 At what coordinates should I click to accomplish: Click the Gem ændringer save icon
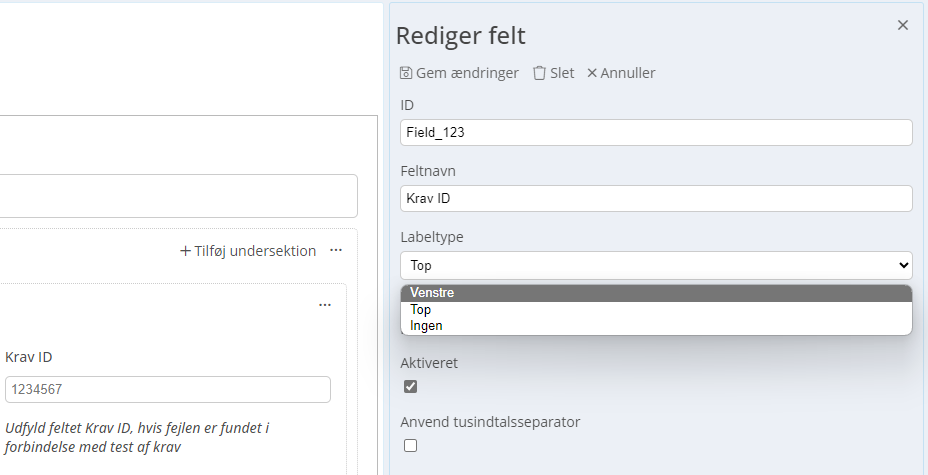coord(405,73)
